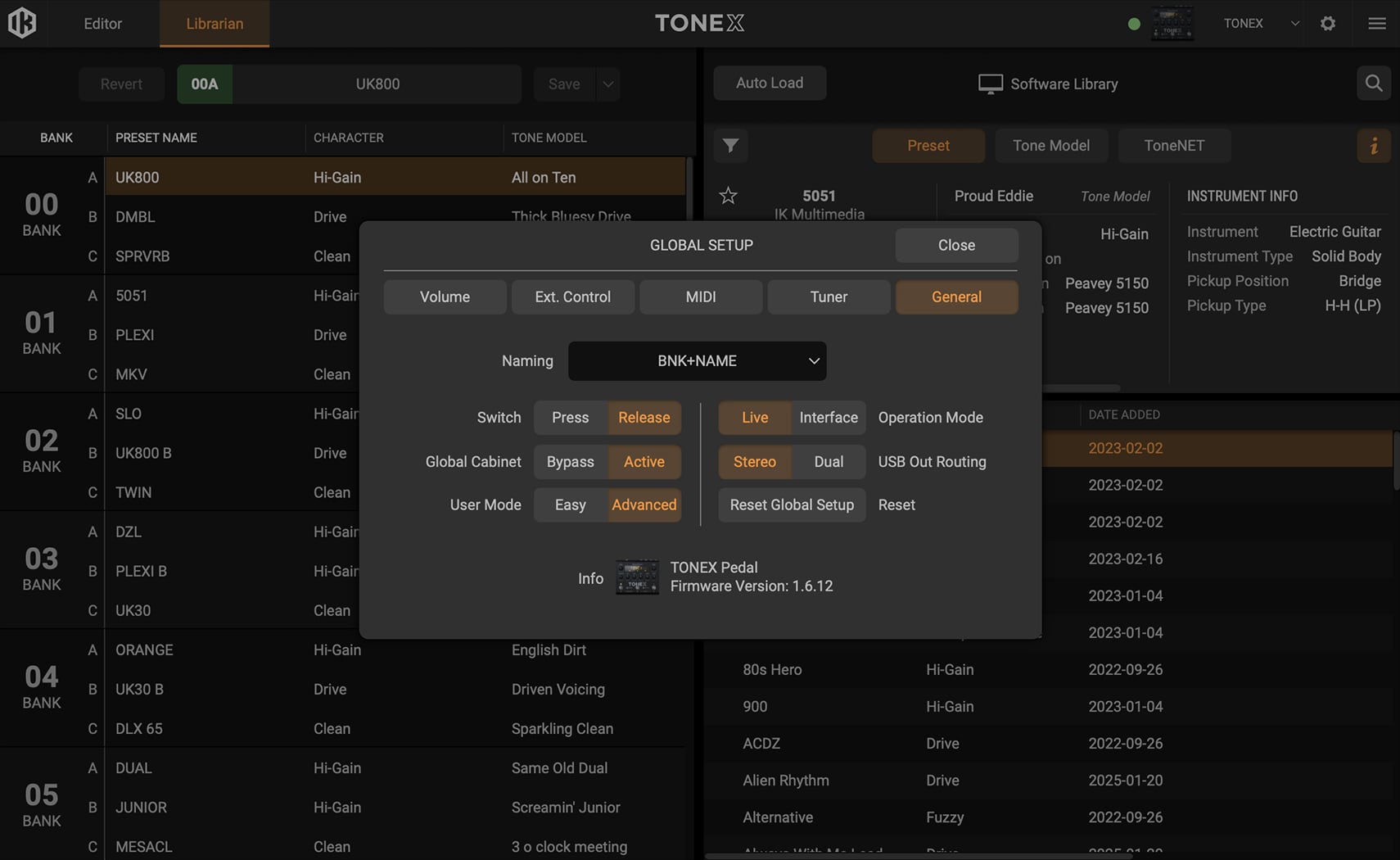Open the filter funnel icon
Viewport: 1400px width, 860px height.
(x=730, y=146)
